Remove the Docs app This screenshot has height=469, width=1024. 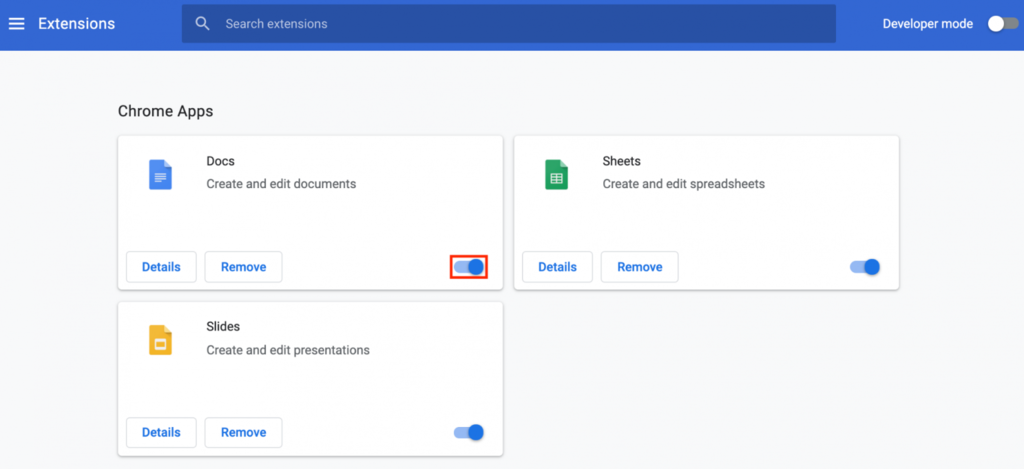tap(244, 267)
